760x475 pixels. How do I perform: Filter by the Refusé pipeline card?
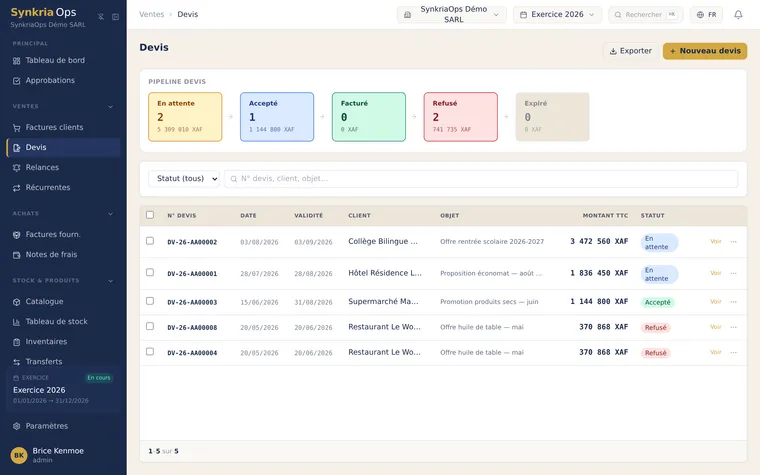460,117
